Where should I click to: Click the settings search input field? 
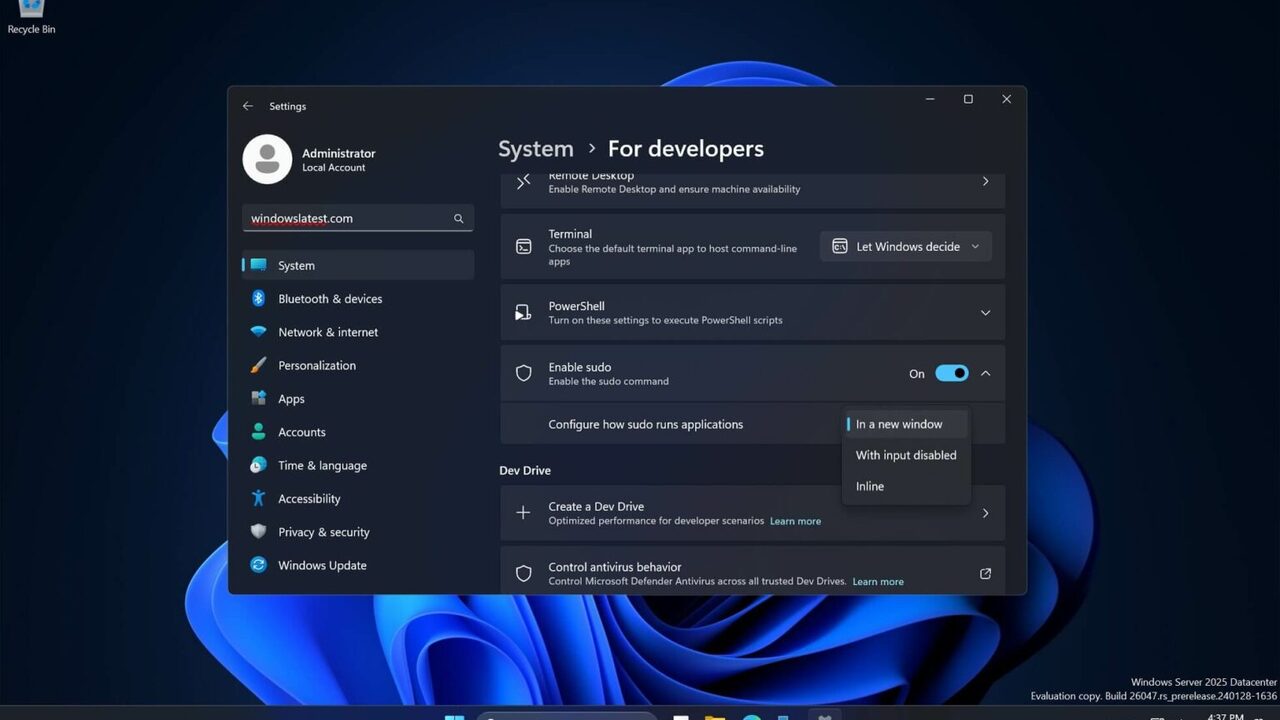[345, 219]
